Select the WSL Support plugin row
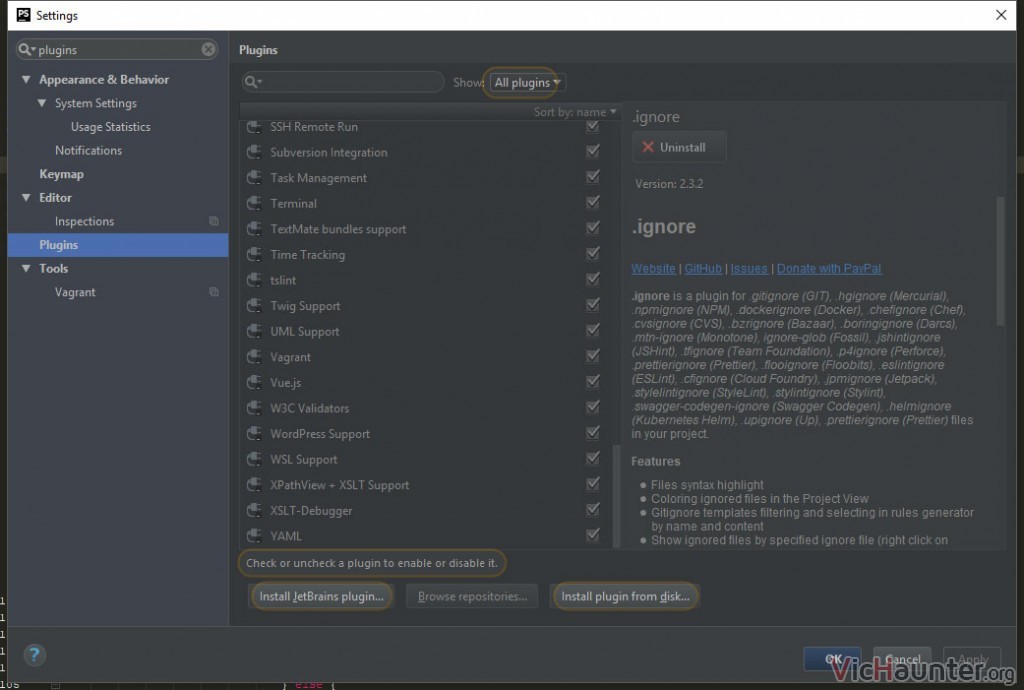 tap(424, 459)
